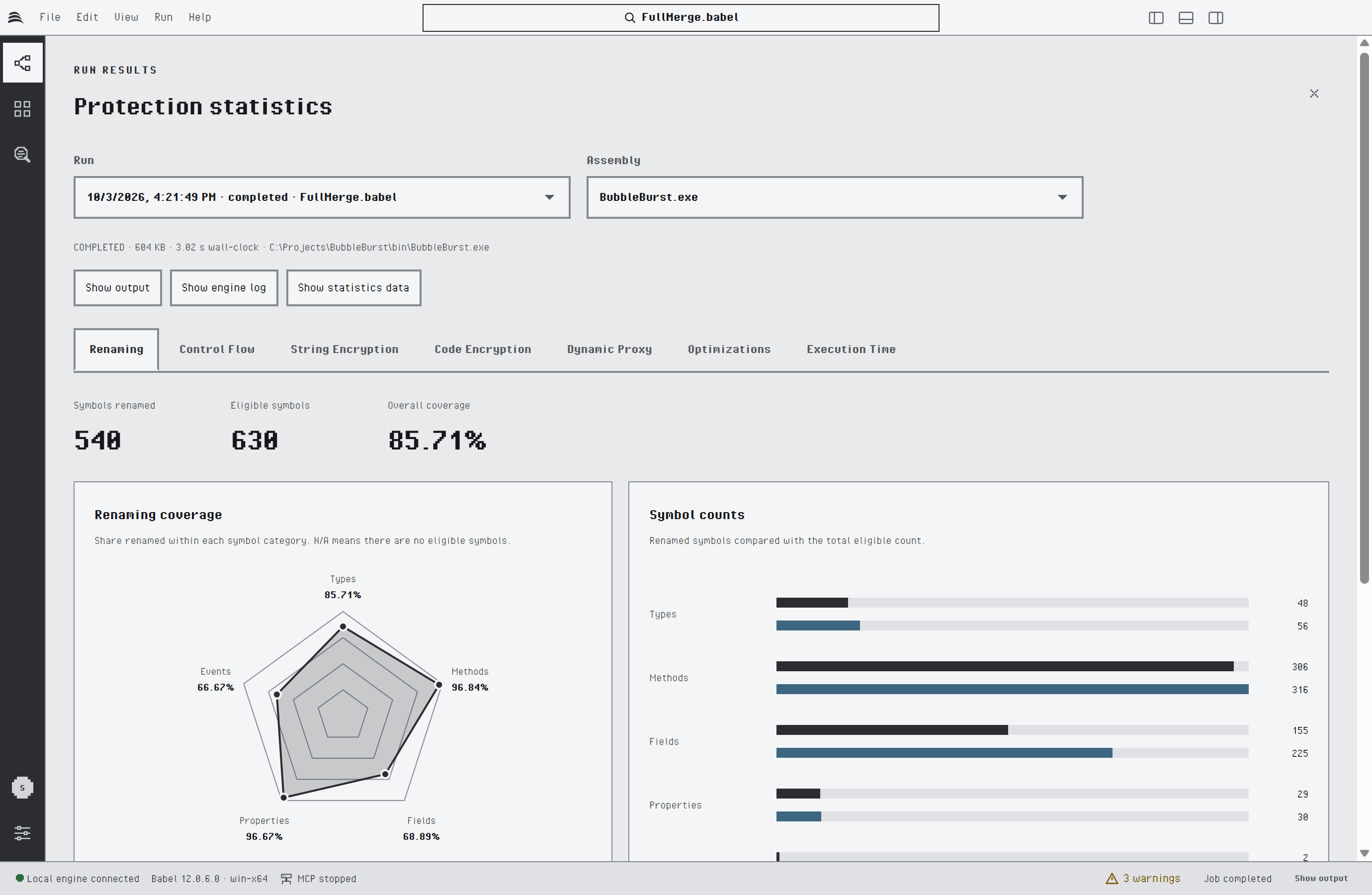Click the Properties radar chart point
The image size is (1372, 895).
pyautogui.click(x=284, y=798)
